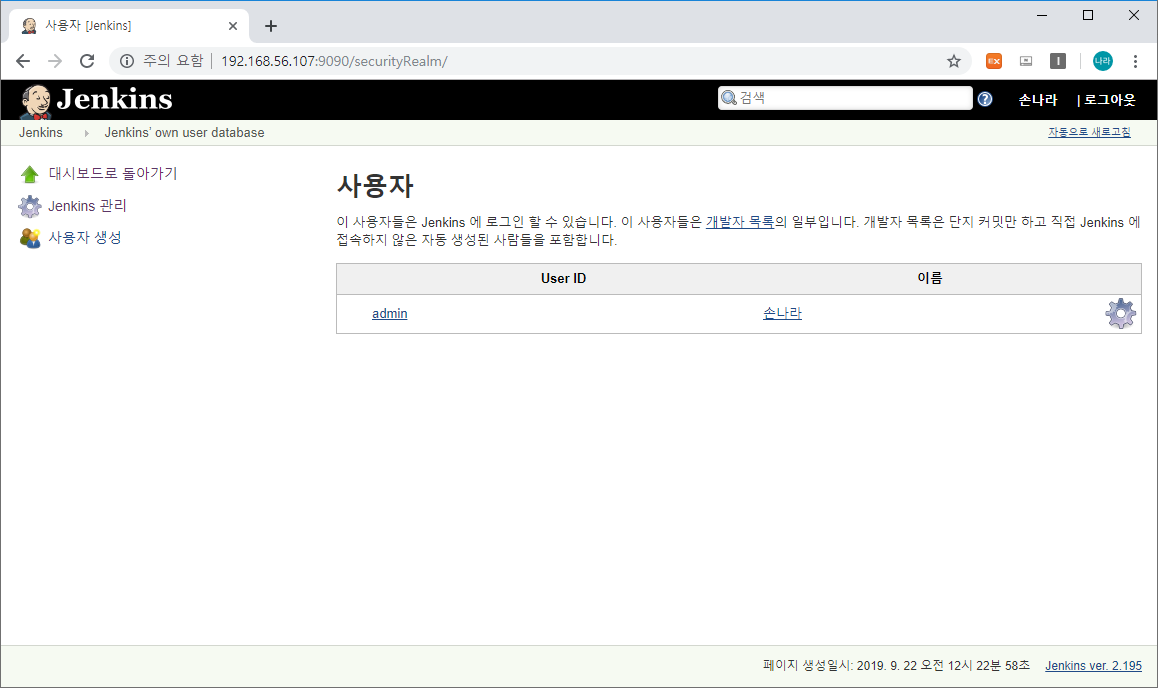
Task: Click the orange EX extension icon
Action: (993, 61)
